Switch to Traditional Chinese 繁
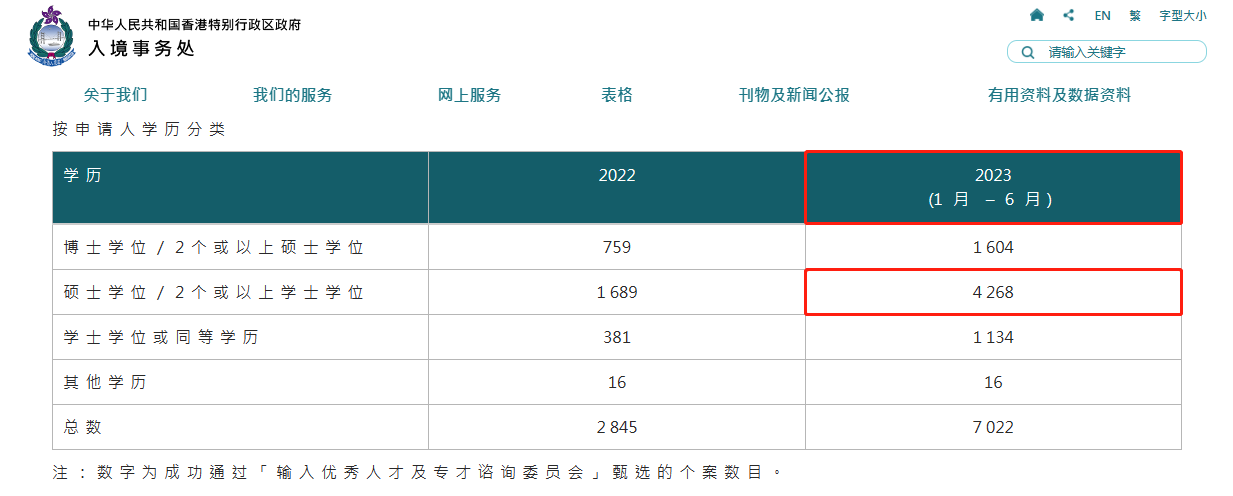This screenshot has height=496, width=1233. [x=1135, y=15]
